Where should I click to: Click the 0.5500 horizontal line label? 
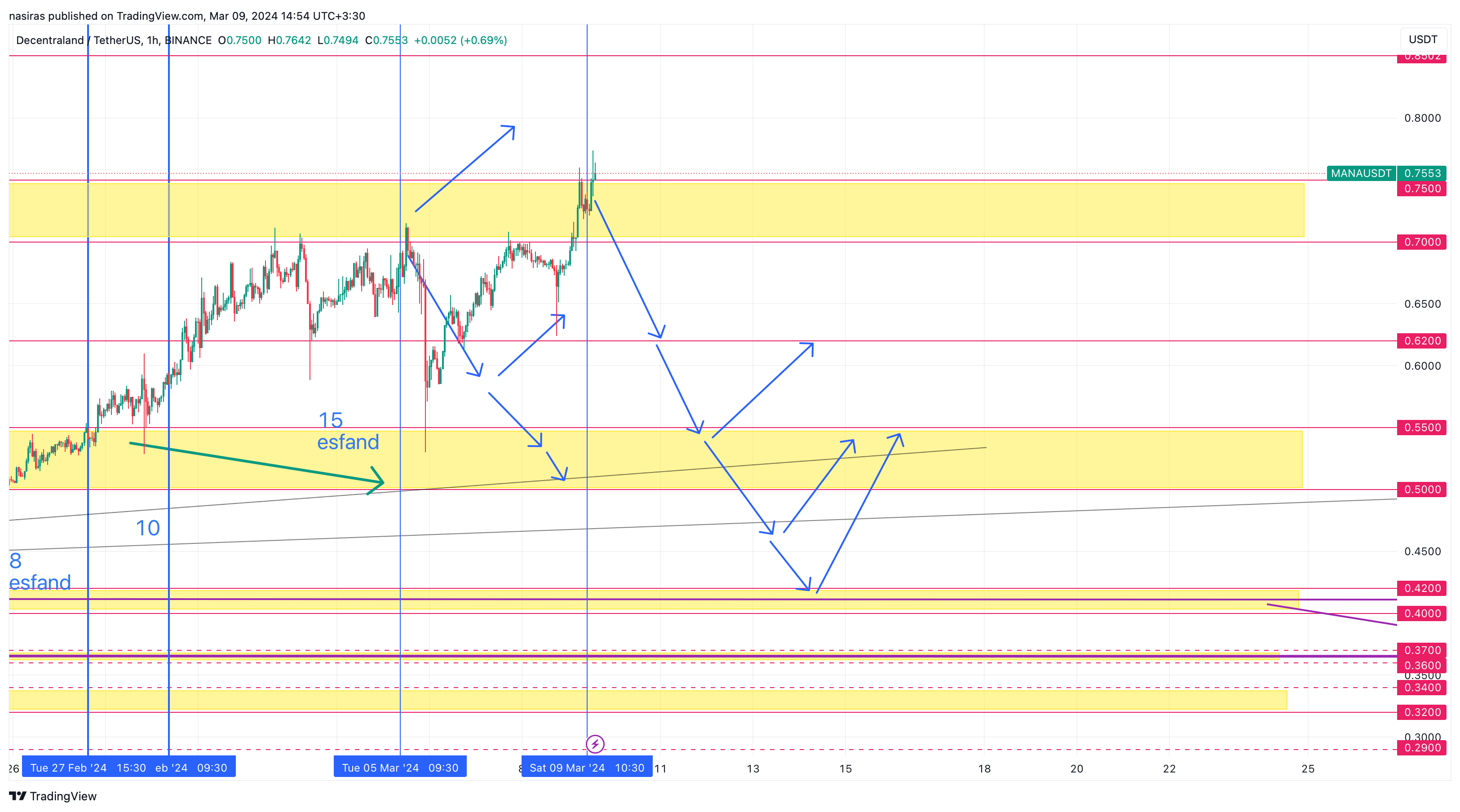coord(1421,427)
